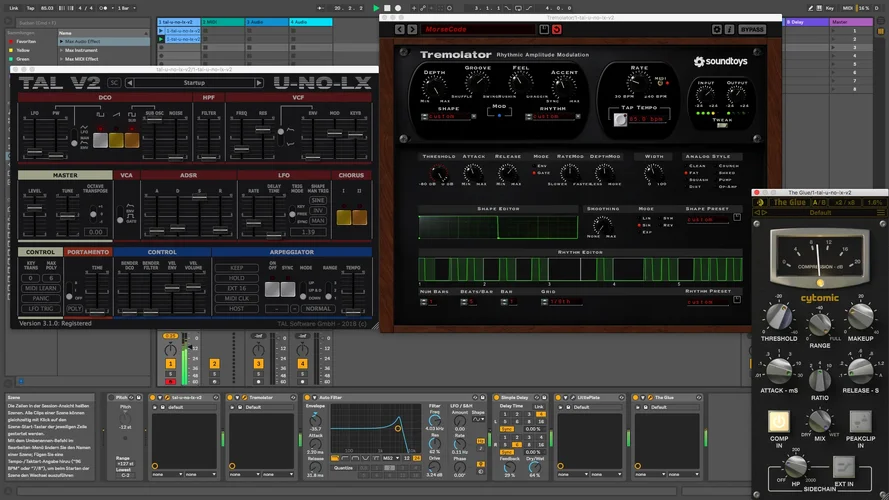Click the HOLD arpeggiator button in TAL
This screenshot has height=500, width=889.
coord(236,278)
